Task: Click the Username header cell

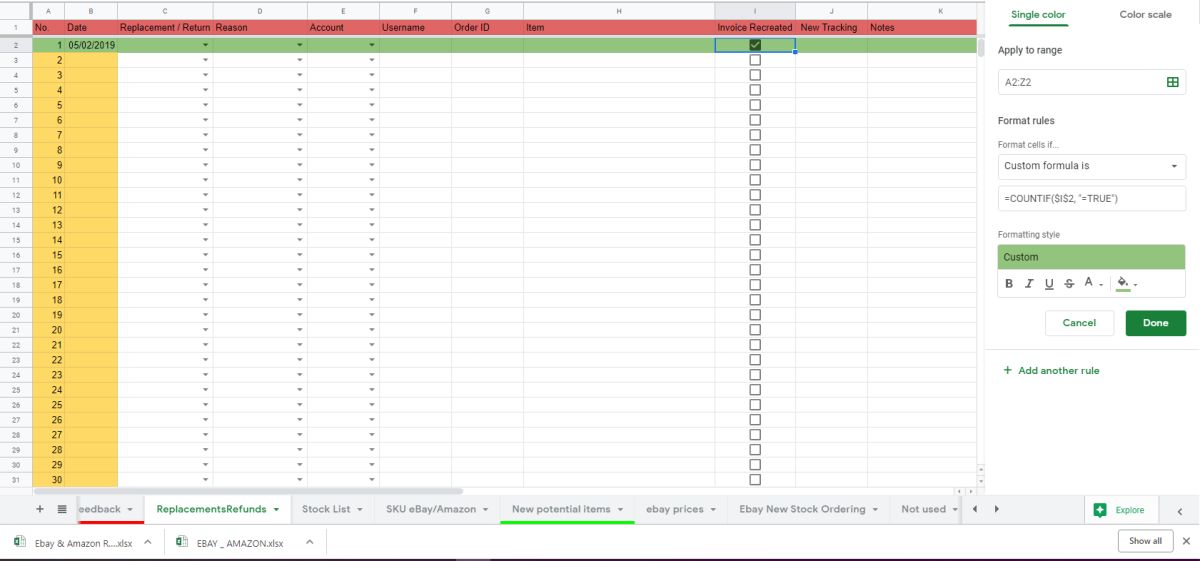Action: [415, 27]
